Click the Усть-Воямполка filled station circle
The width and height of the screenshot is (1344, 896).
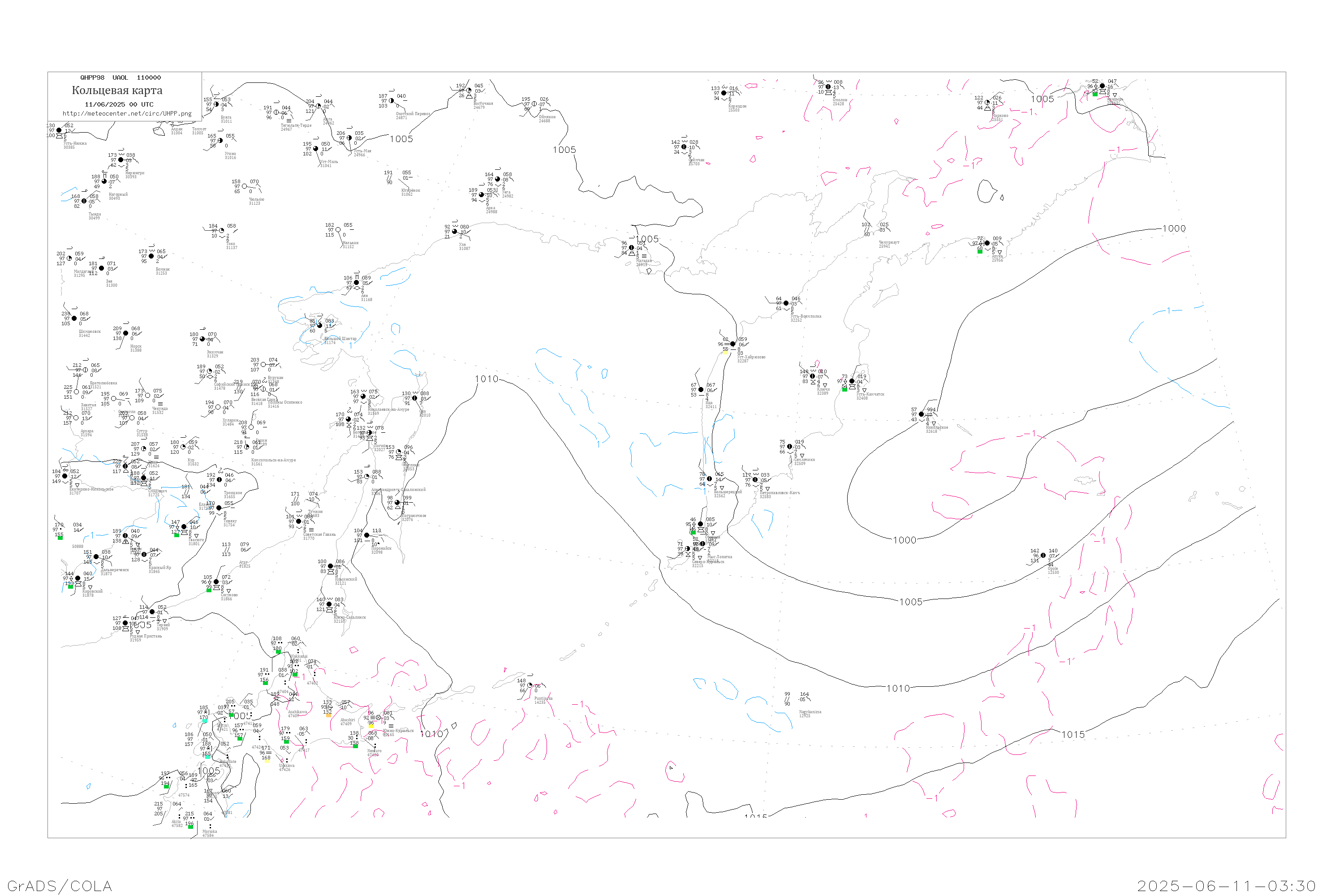tap(786, 303)
